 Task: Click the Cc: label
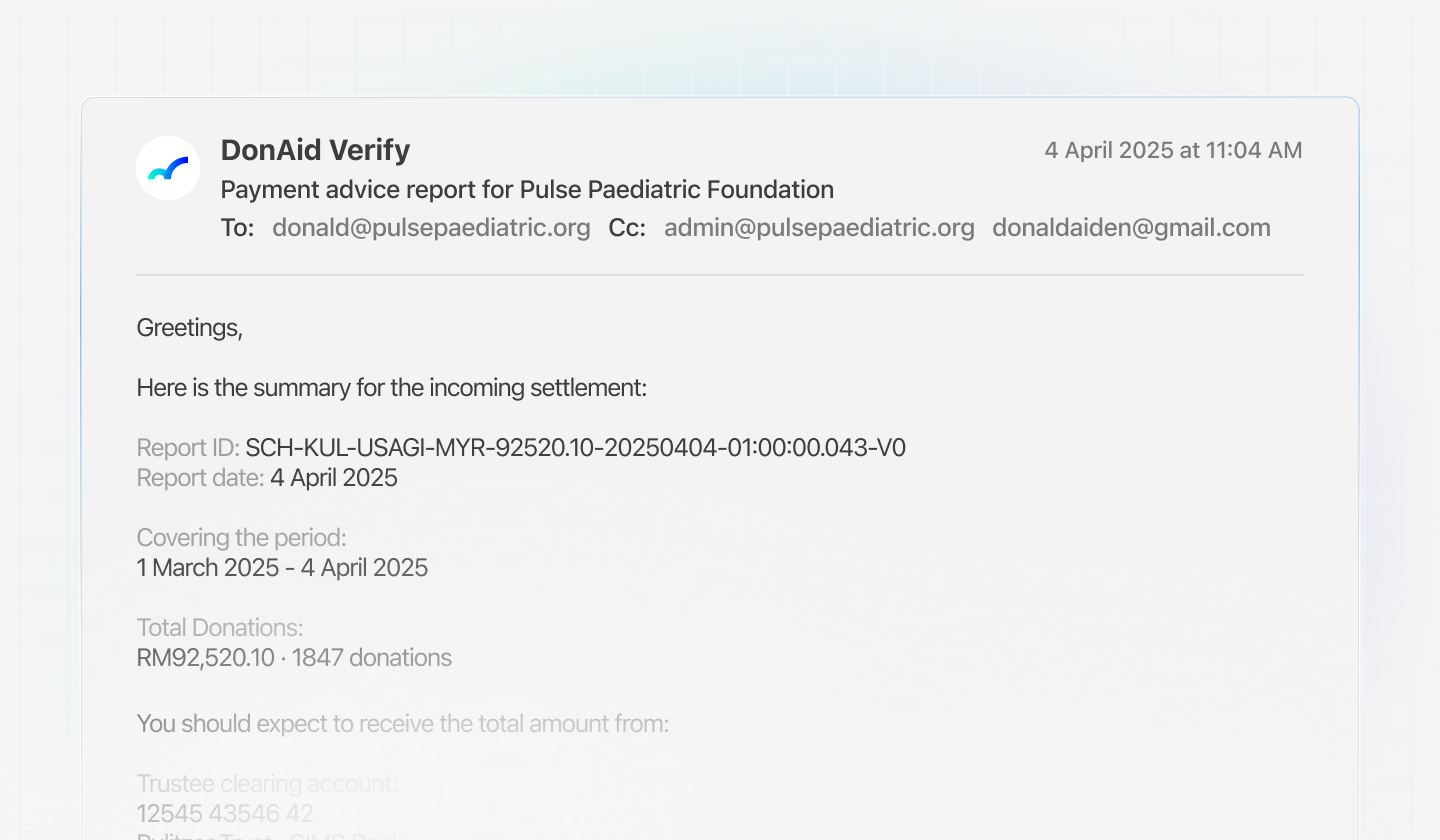pos(627,228)
